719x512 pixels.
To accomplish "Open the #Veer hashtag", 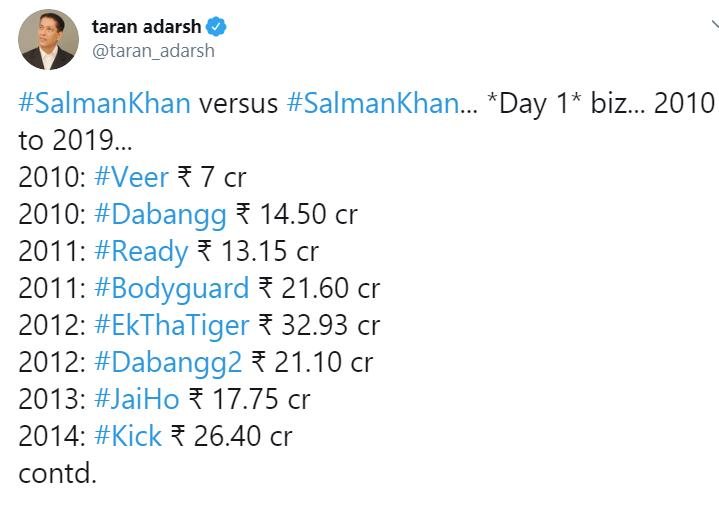I will tap(131, 178).
